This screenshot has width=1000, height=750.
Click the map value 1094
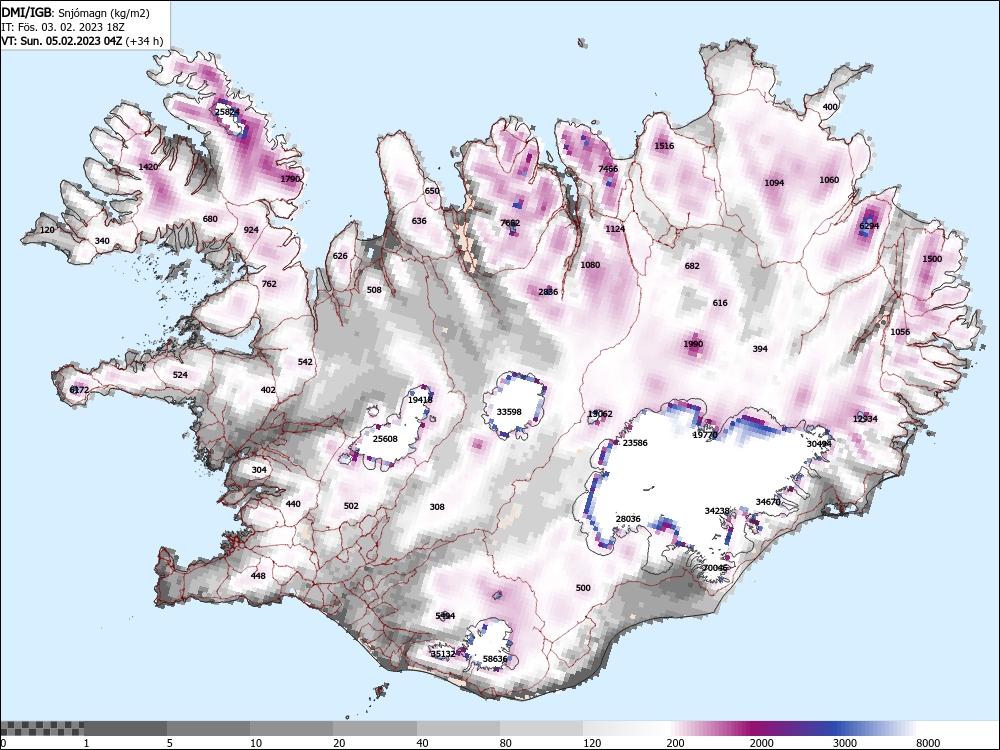(x=774, y=183)
